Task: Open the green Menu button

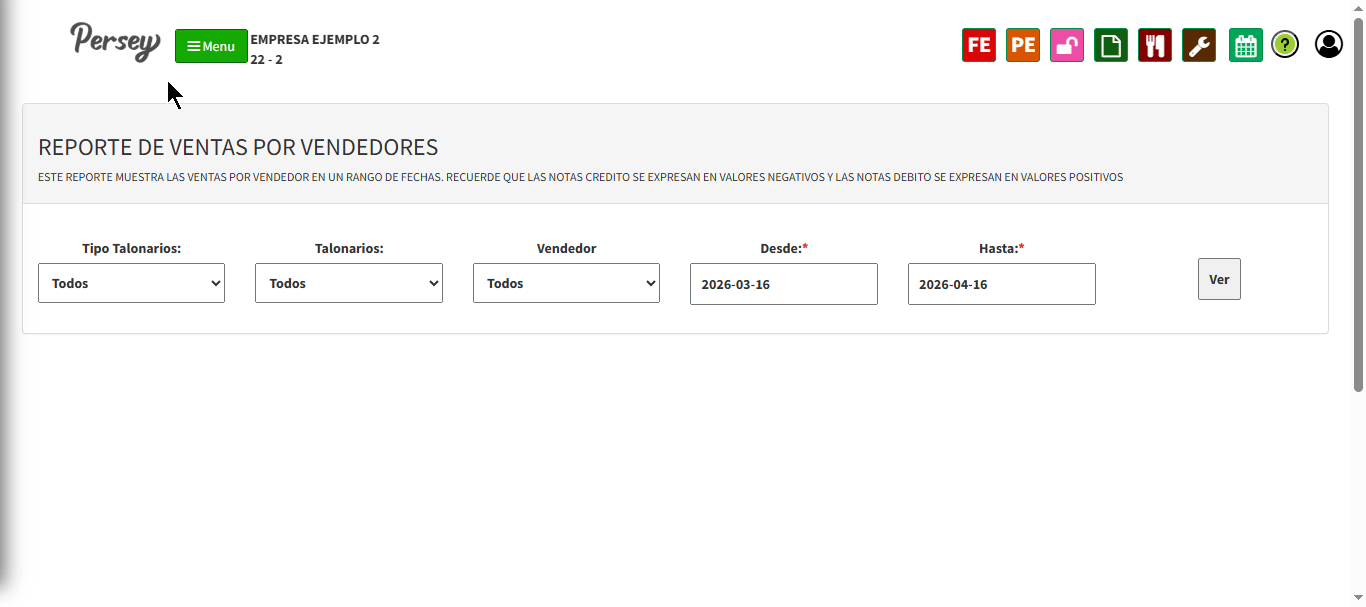Action: click(x=211, y=46)
